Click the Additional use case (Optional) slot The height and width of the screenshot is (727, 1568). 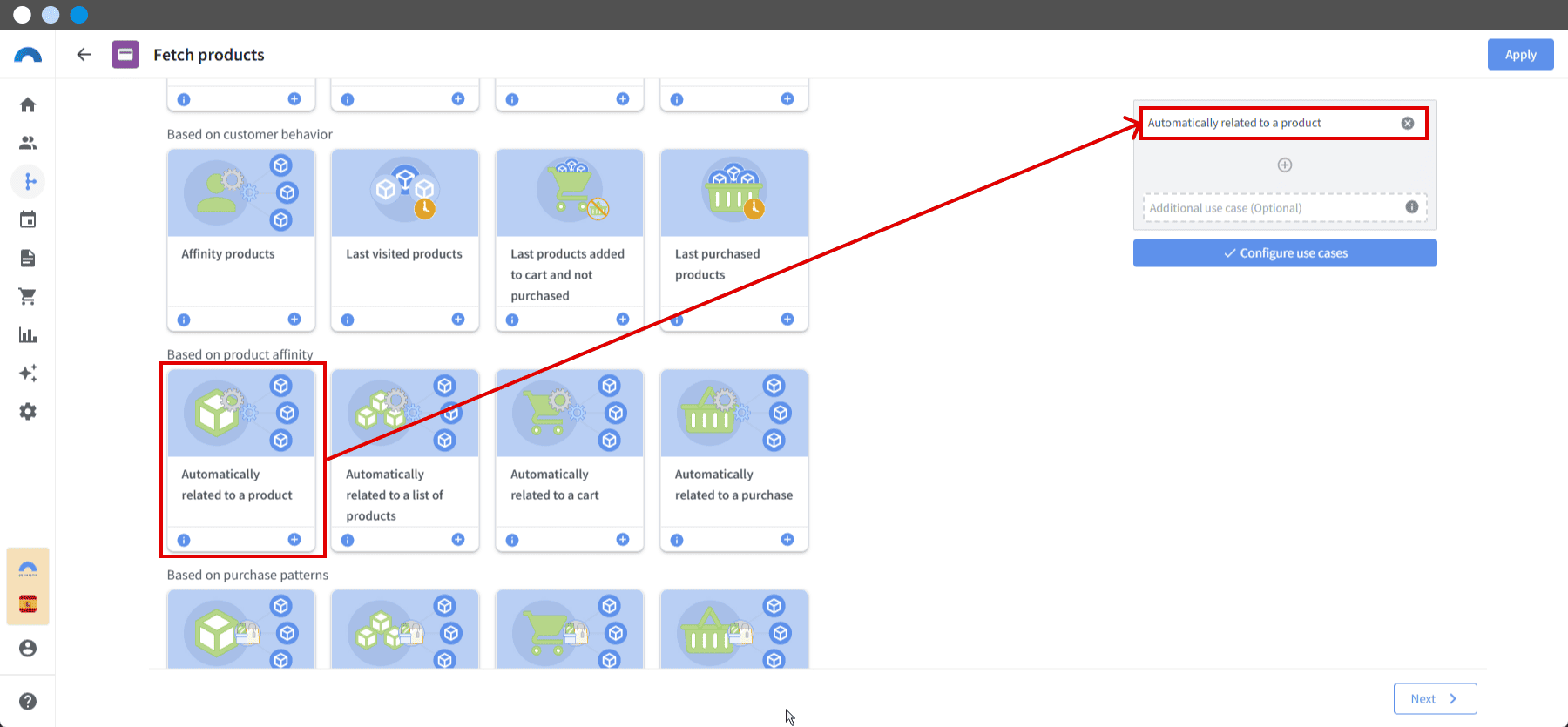coord(1285,208)
